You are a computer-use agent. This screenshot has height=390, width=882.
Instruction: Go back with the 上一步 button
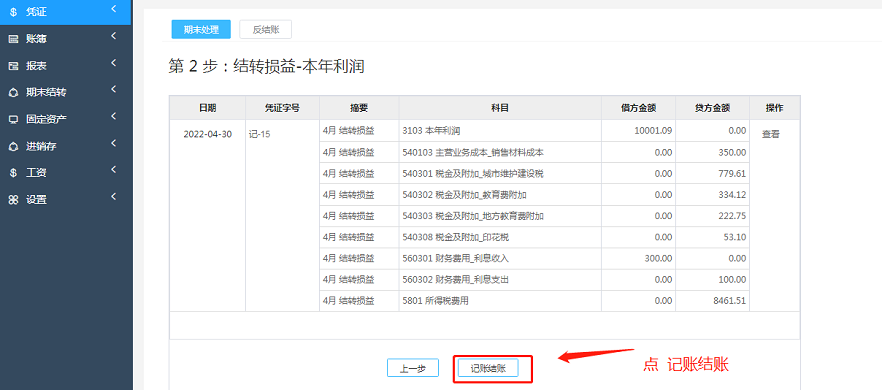tap(412, 369)
